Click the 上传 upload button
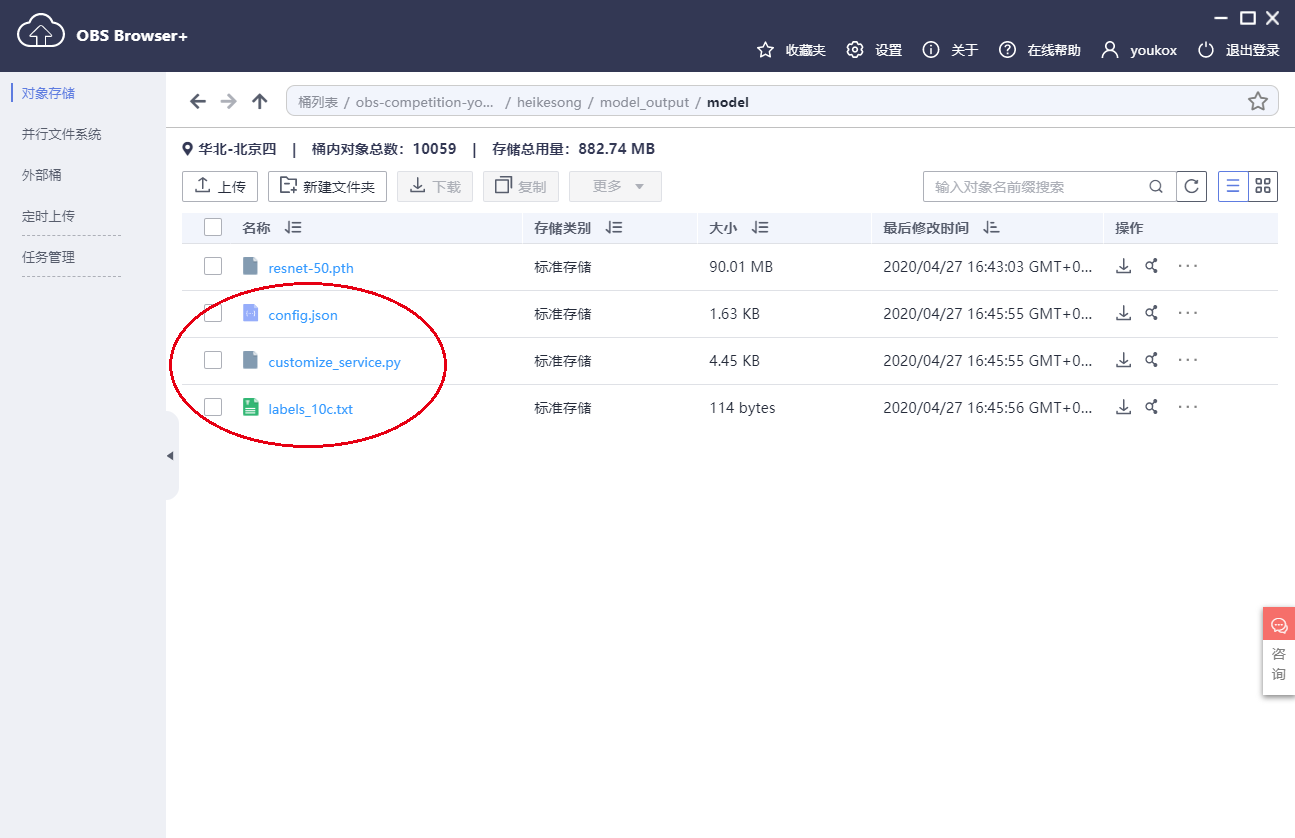 [x=219, y=186]
